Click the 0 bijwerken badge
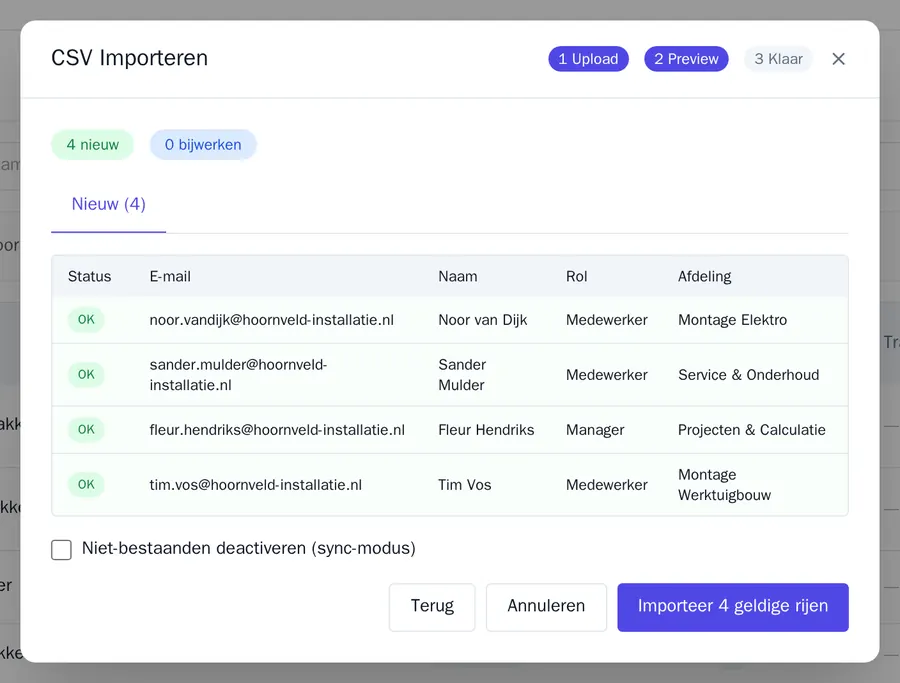This screenshot has height=683, width=900. (203, 145)
